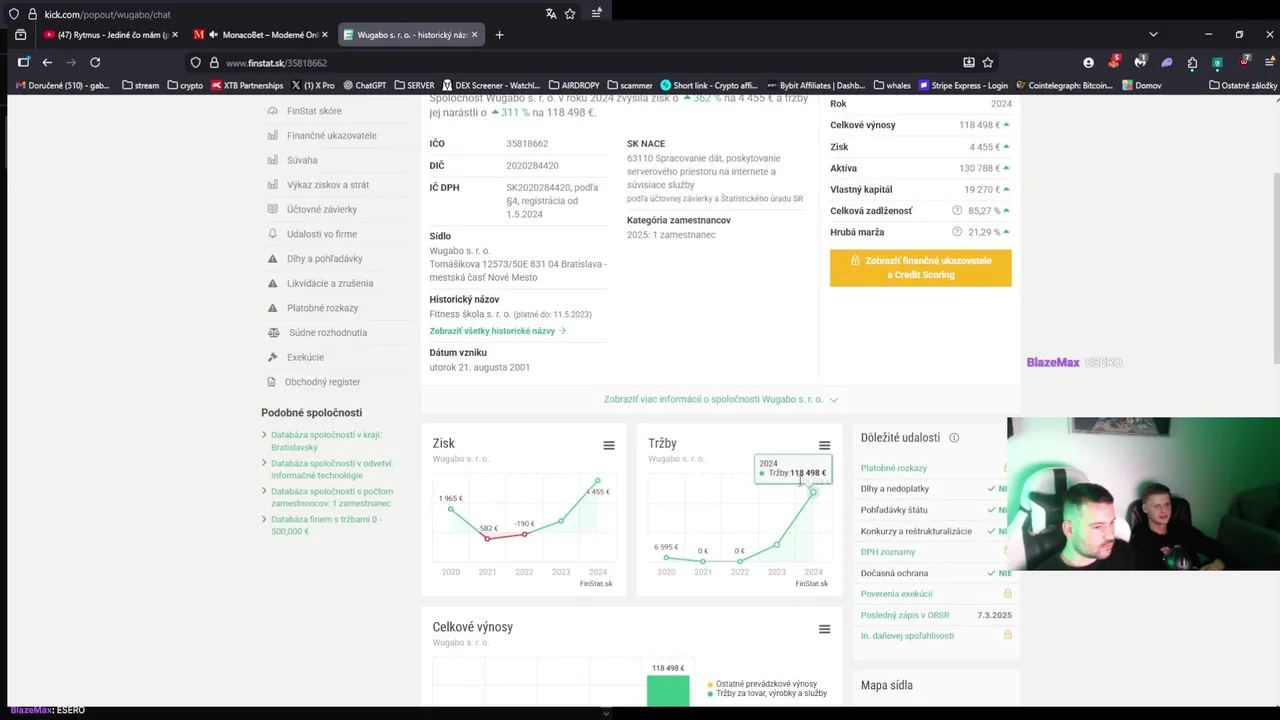Click the info icon beside Dôležité udalosti

[x=954, y=438]
